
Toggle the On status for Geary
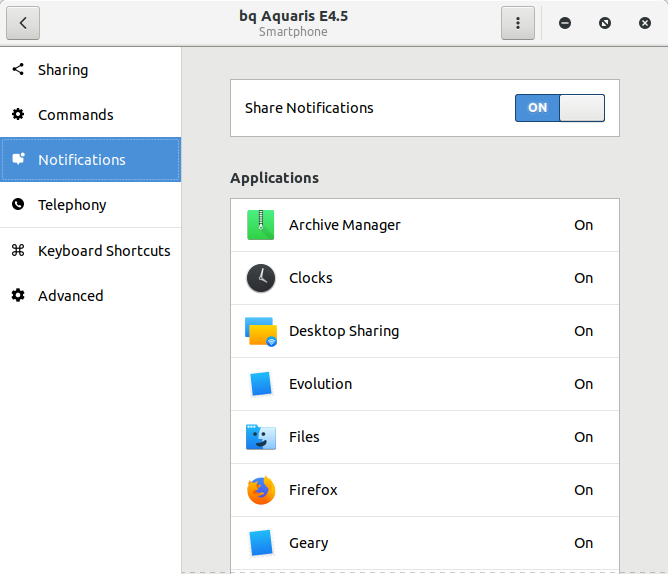pos(583,543)
